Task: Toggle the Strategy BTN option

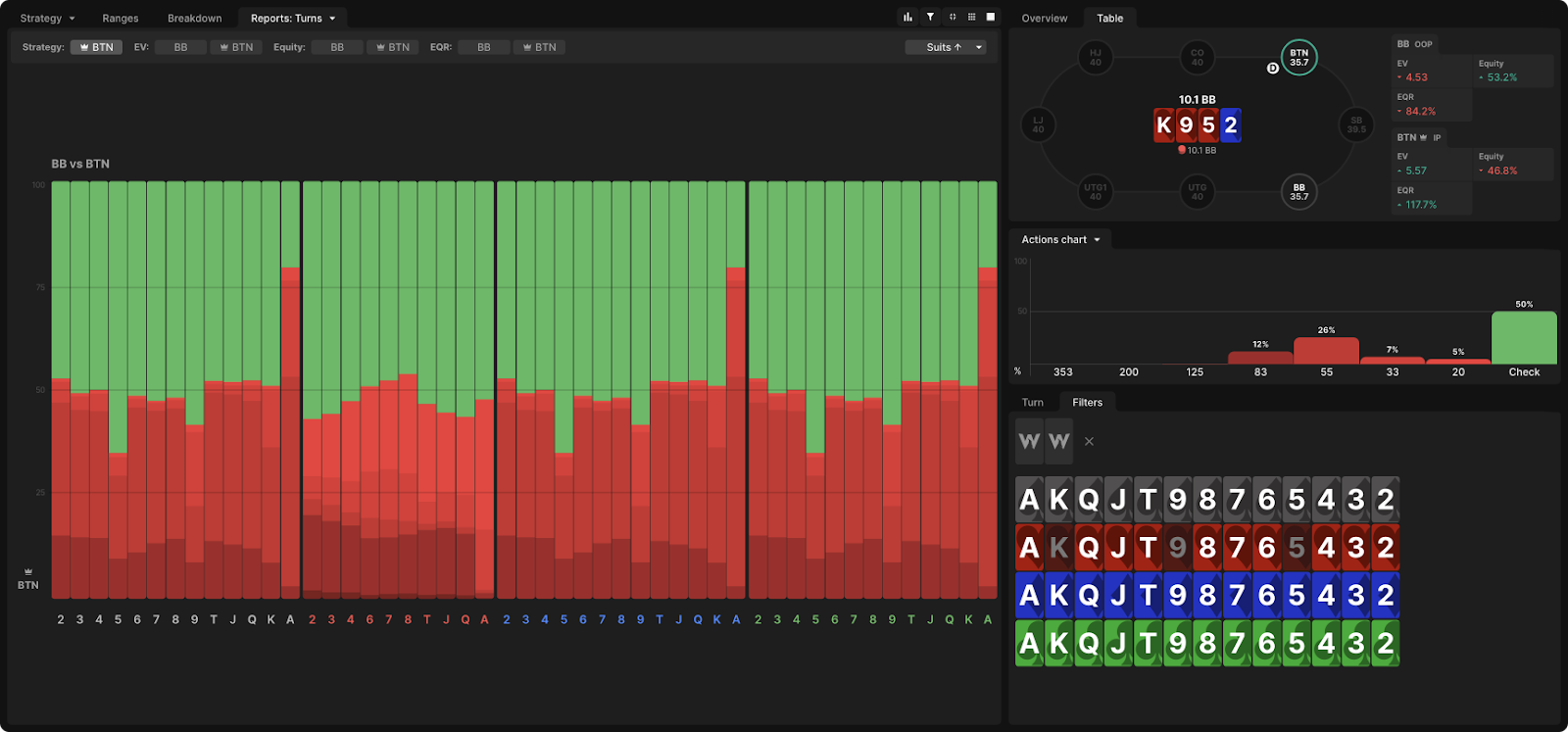Action: [x=96, y=47]
